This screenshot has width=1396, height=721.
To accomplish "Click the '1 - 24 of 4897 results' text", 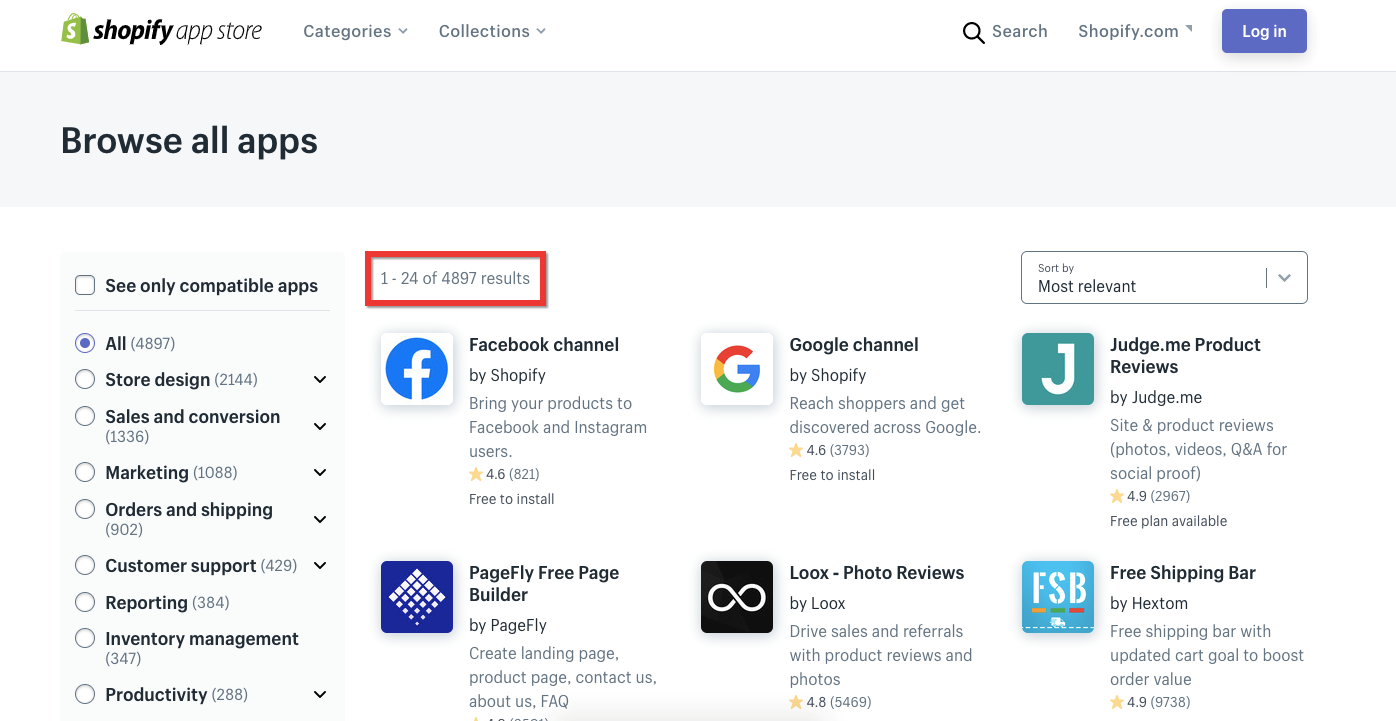I will click(455, 278).
